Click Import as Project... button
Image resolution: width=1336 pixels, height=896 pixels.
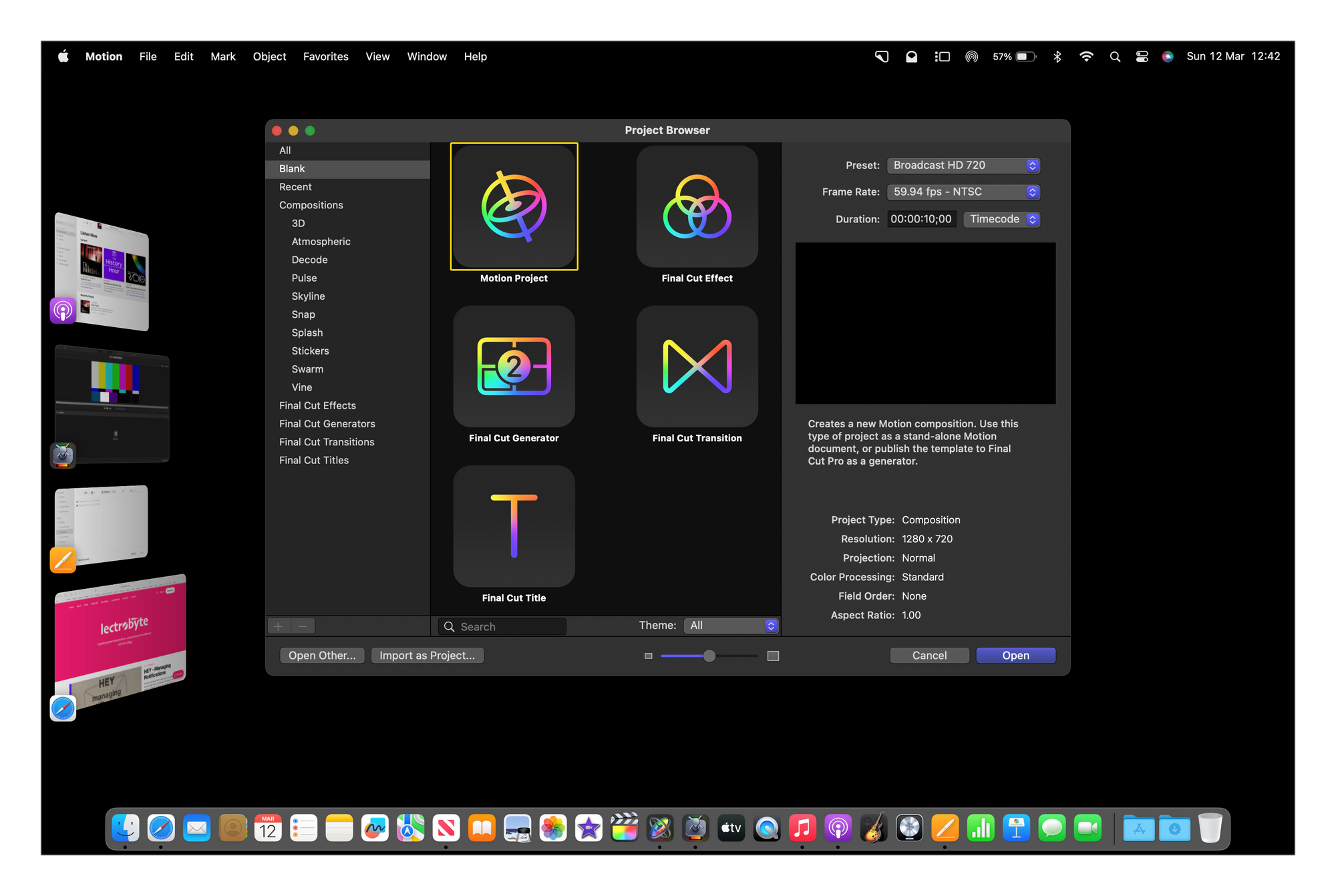427,656
